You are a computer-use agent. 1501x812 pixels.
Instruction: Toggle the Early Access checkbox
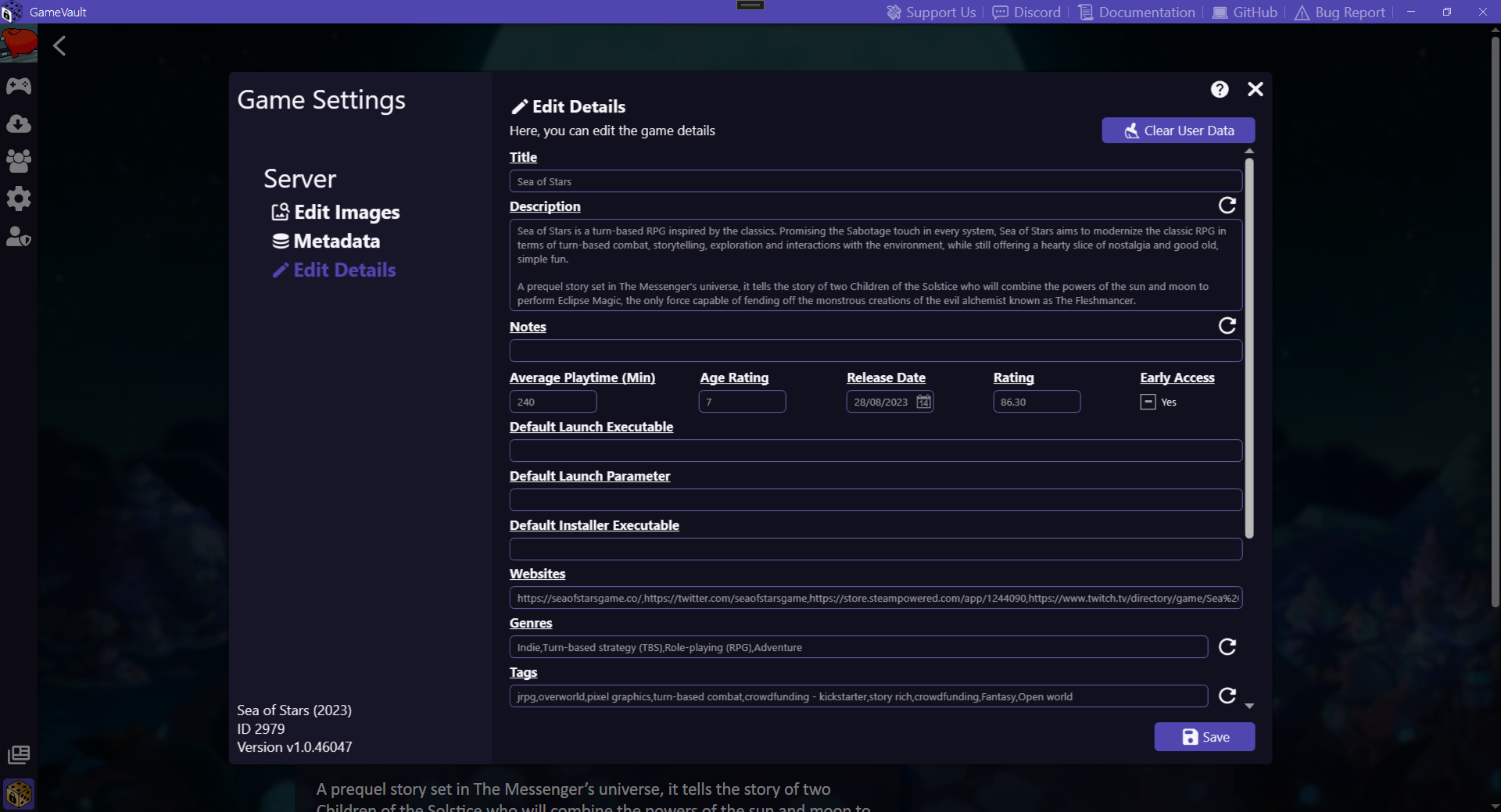click(1148, 402)
